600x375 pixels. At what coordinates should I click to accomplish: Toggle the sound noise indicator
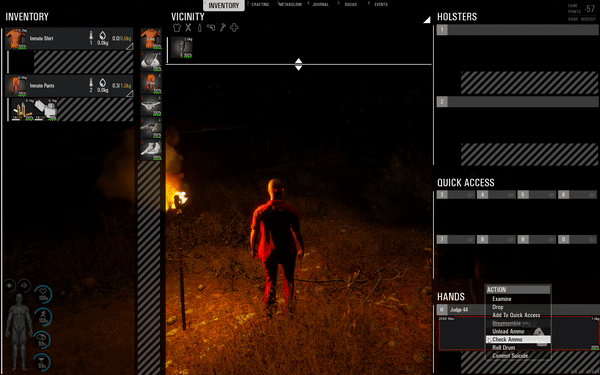(24, 285)
